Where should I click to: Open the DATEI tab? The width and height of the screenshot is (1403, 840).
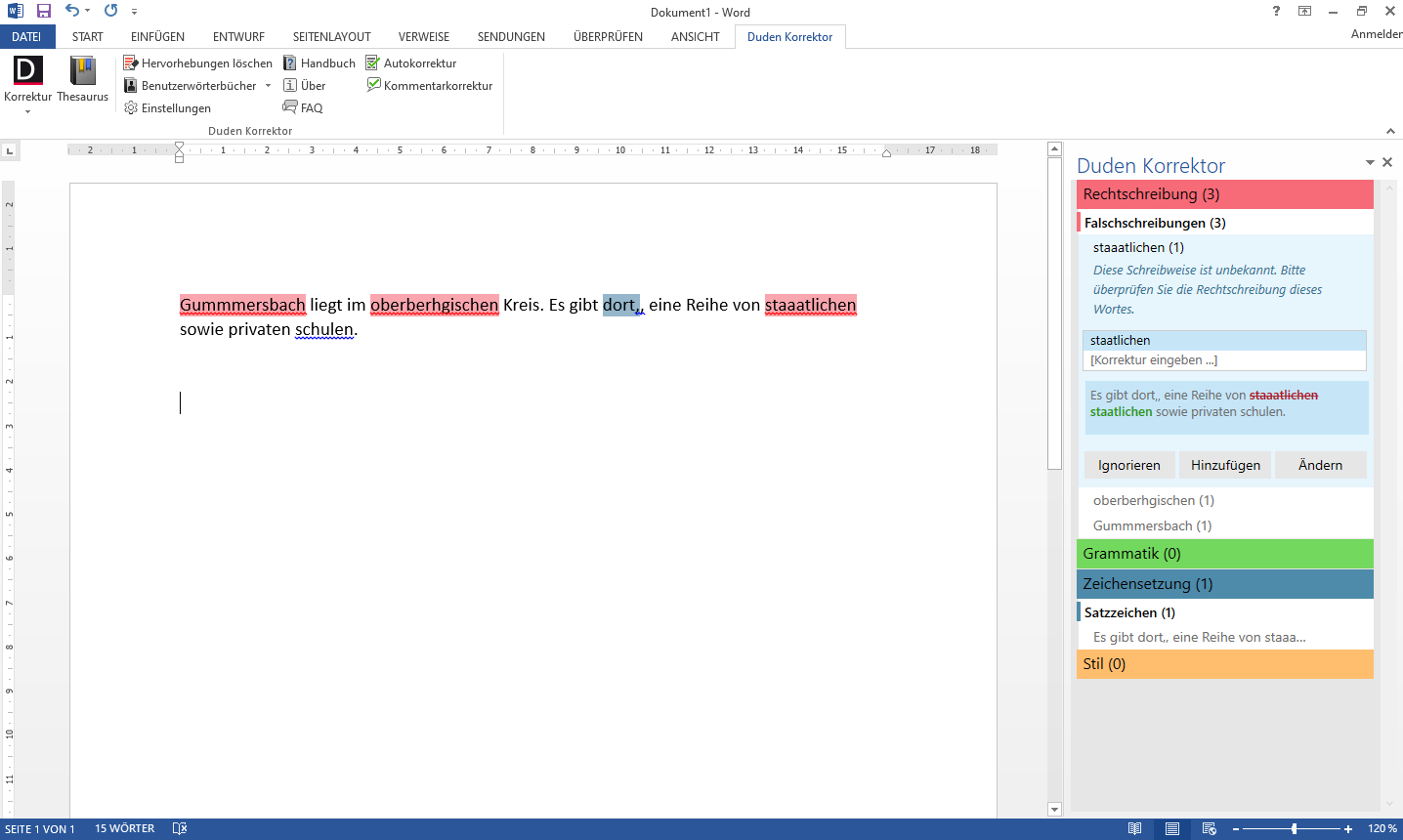tap(27, 37)
